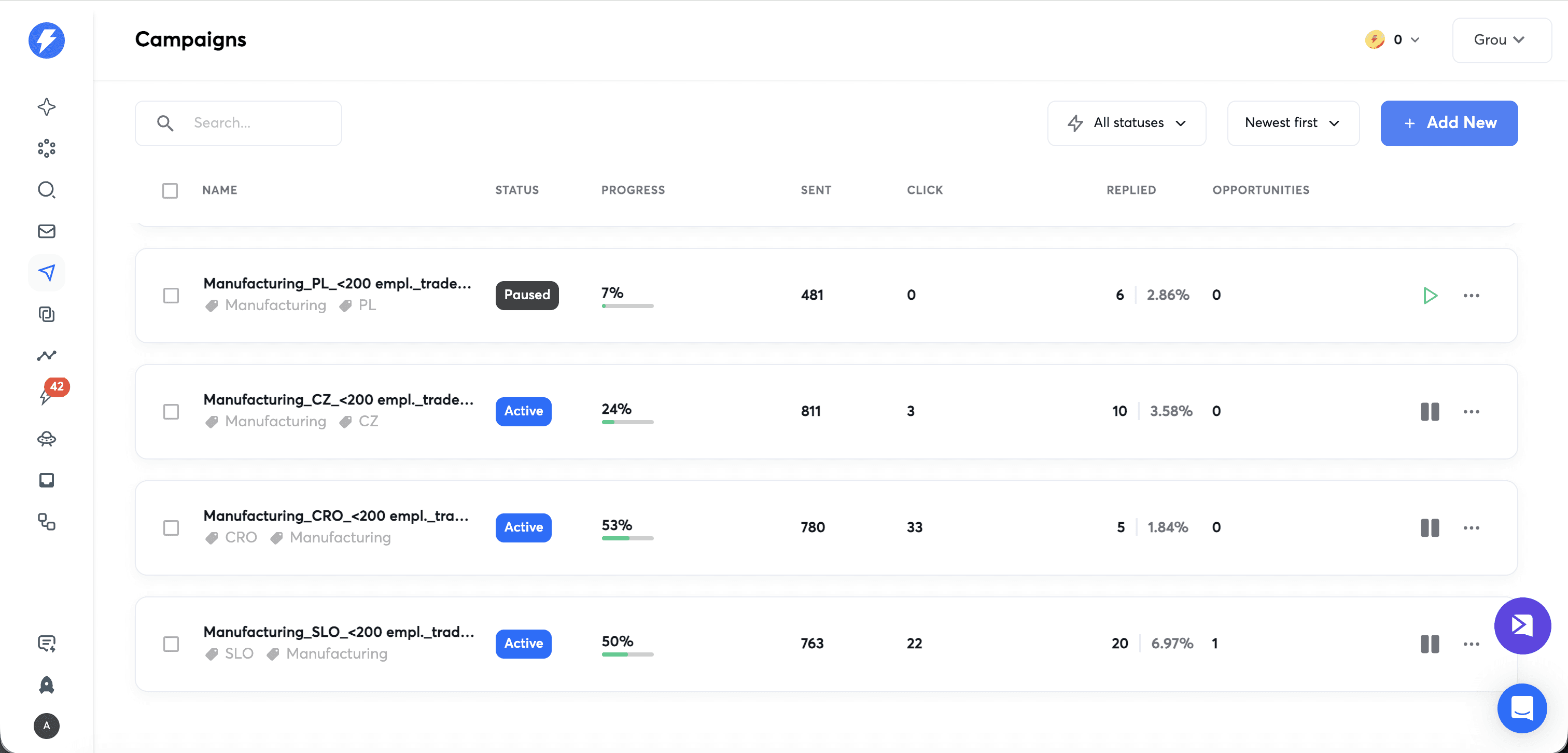
Task: Click the 53% progress bar
Action: 627,539
